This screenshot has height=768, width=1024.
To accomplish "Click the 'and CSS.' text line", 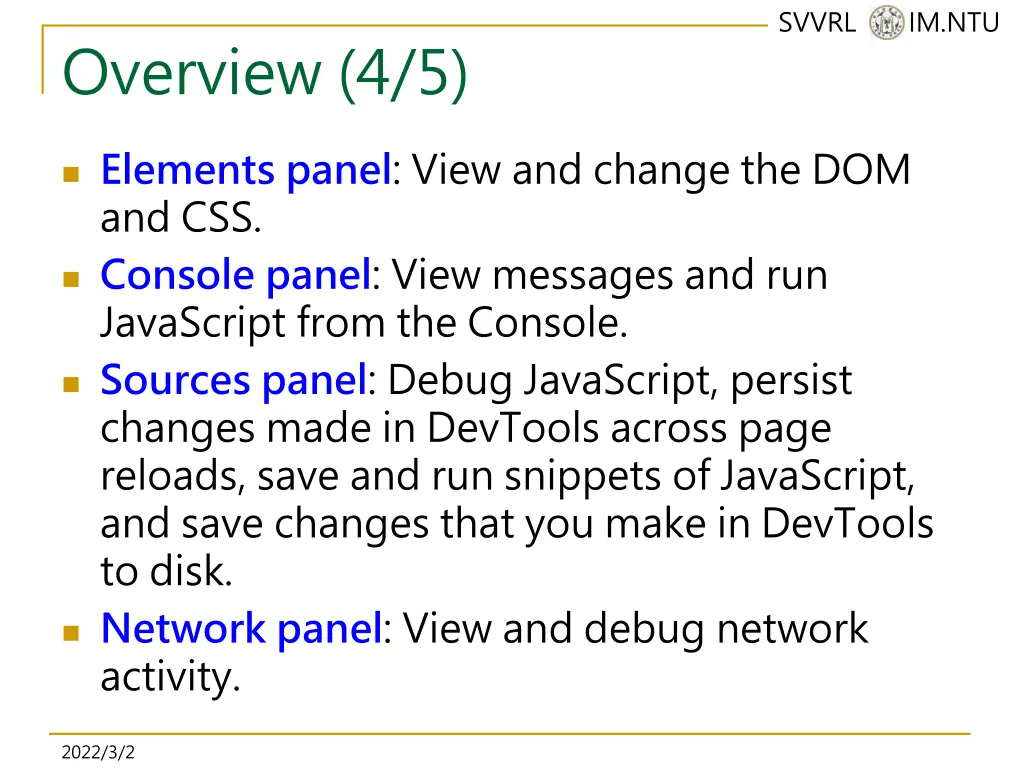I will (181, 218).
